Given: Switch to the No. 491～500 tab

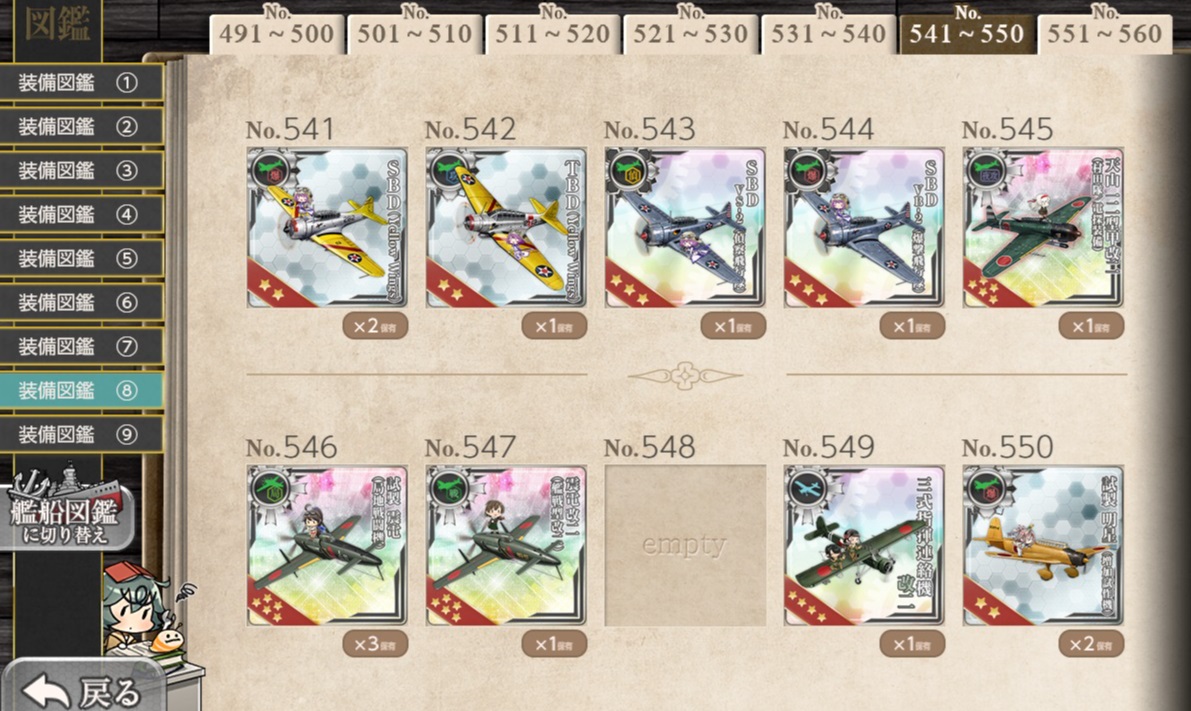Looking at the screenshot, I should [x=276, y=29].
